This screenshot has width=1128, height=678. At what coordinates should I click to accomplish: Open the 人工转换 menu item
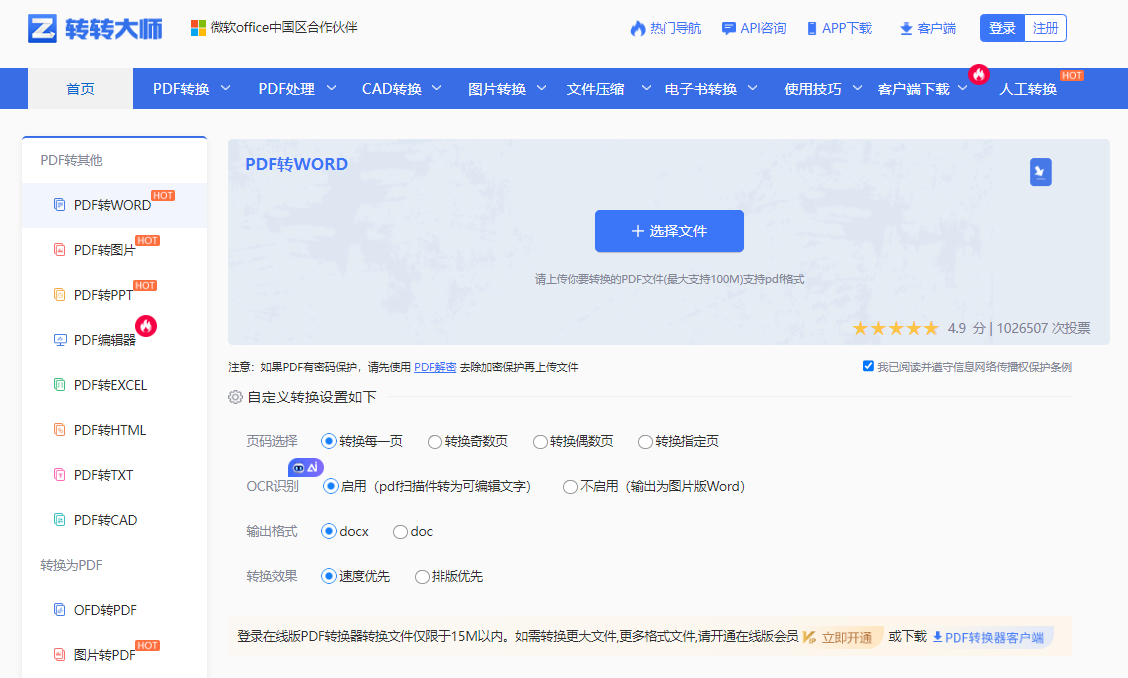coord(1028,88)
